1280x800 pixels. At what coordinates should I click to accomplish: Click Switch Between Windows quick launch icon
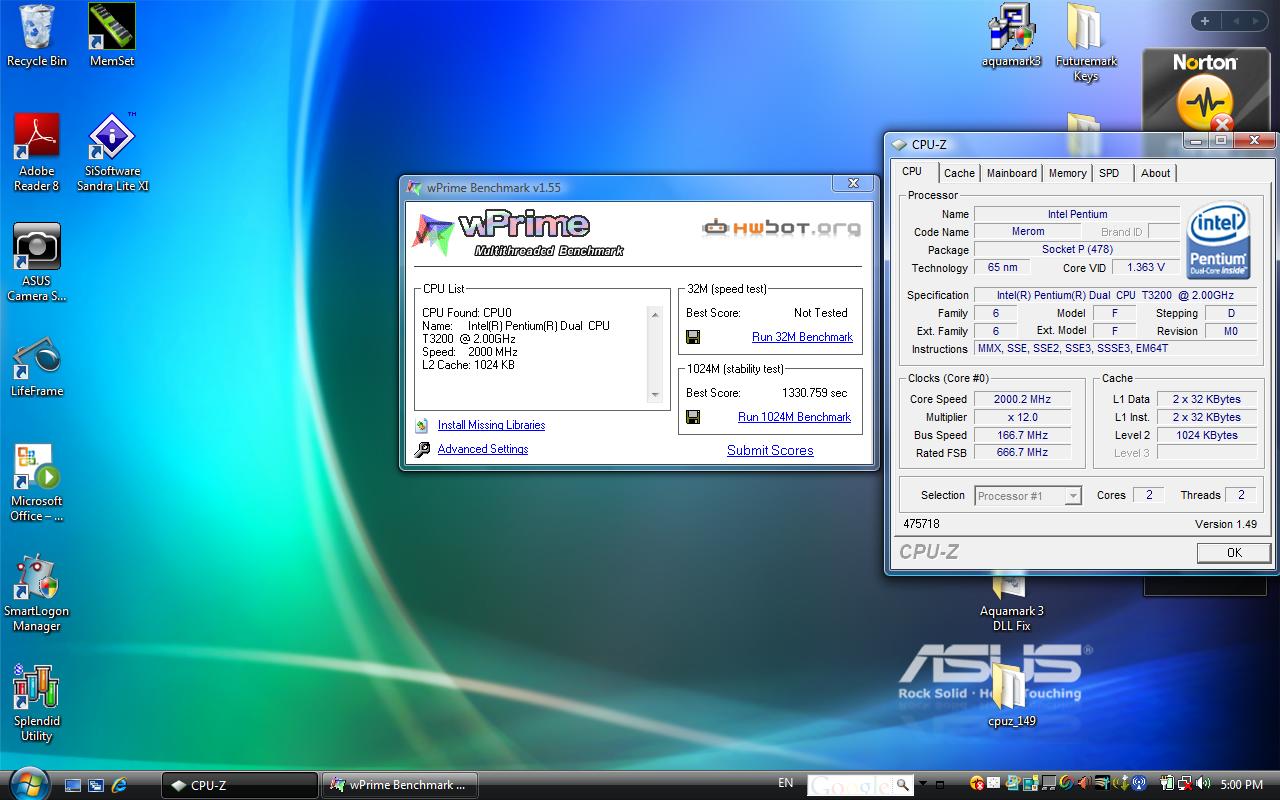[96, 785]
